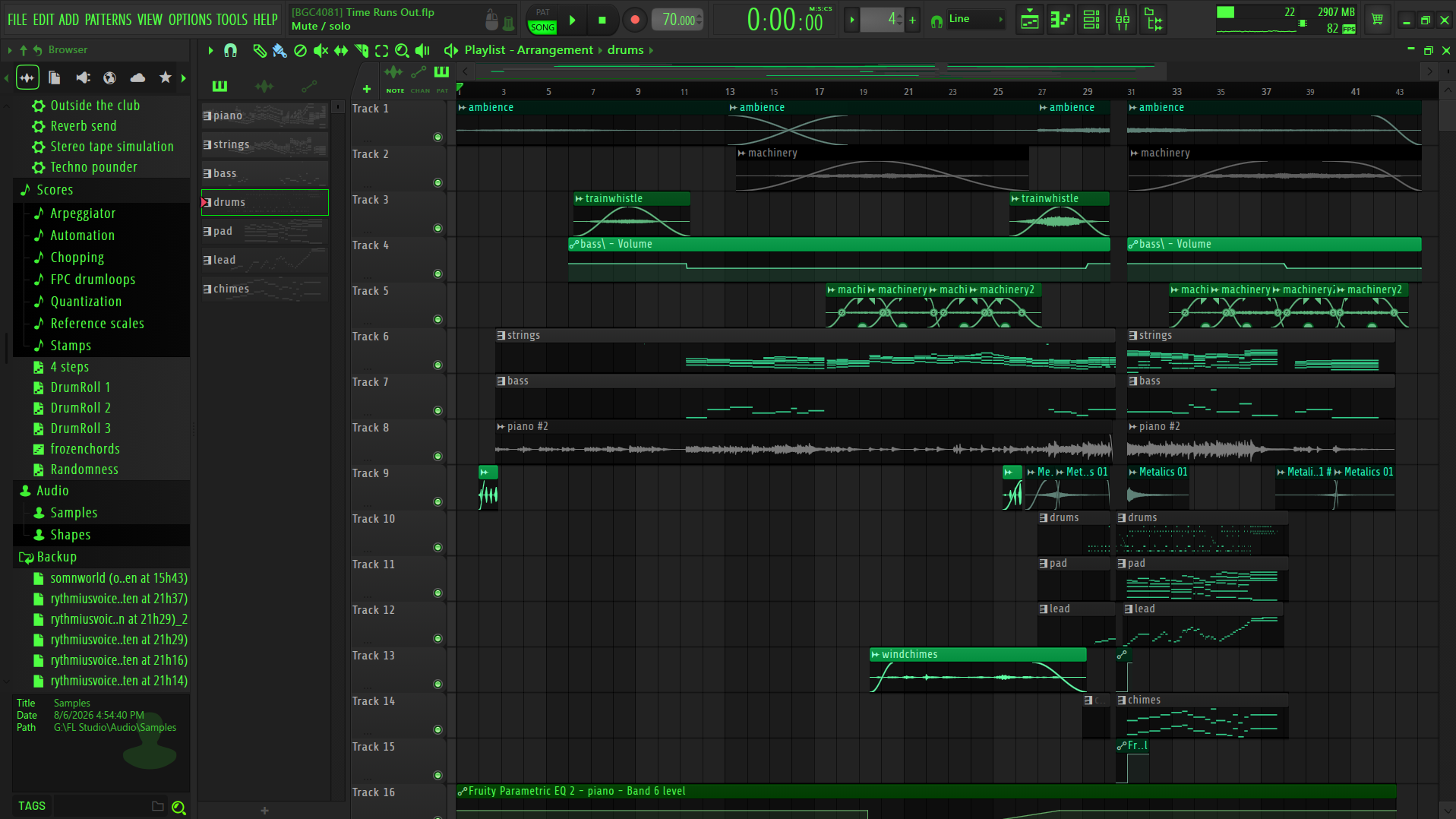Click the browser collapse-up arrow
This screenshot has width=1456, height=819.
[x=24, y=50]
